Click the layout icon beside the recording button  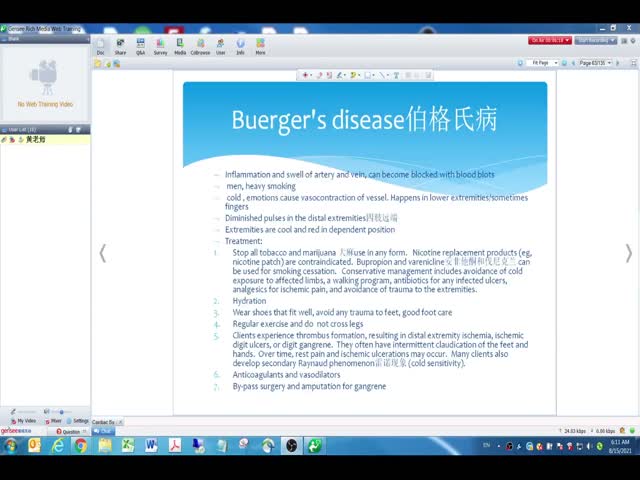(624, 40)
